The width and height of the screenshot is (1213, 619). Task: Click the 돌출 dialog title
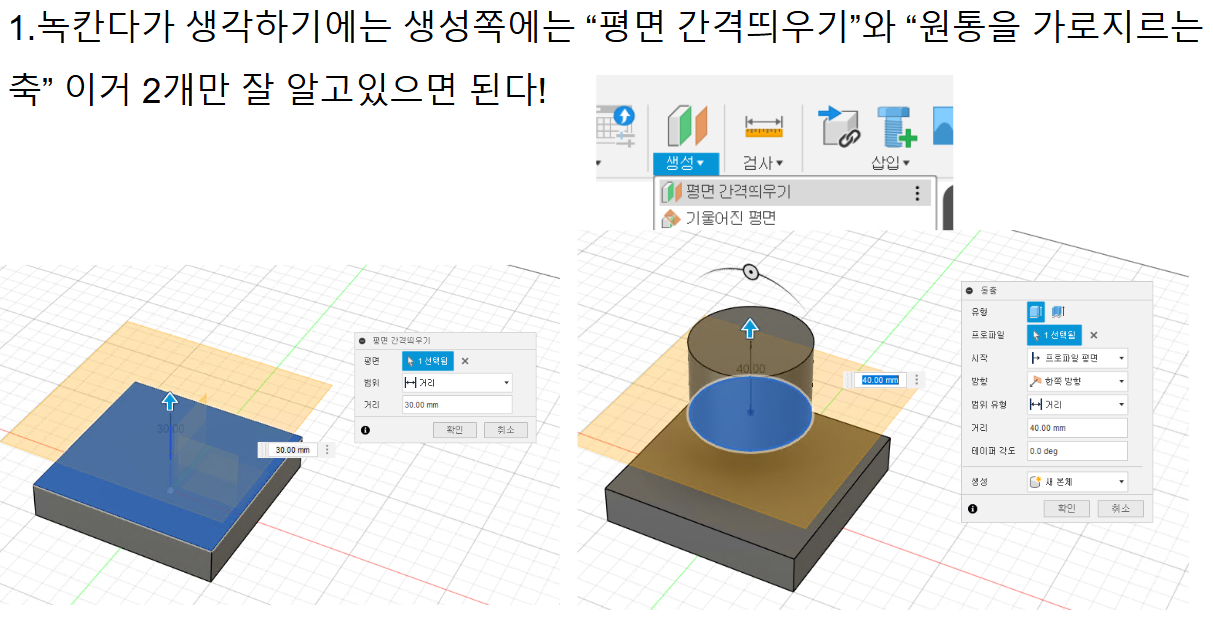click(987, 290)
